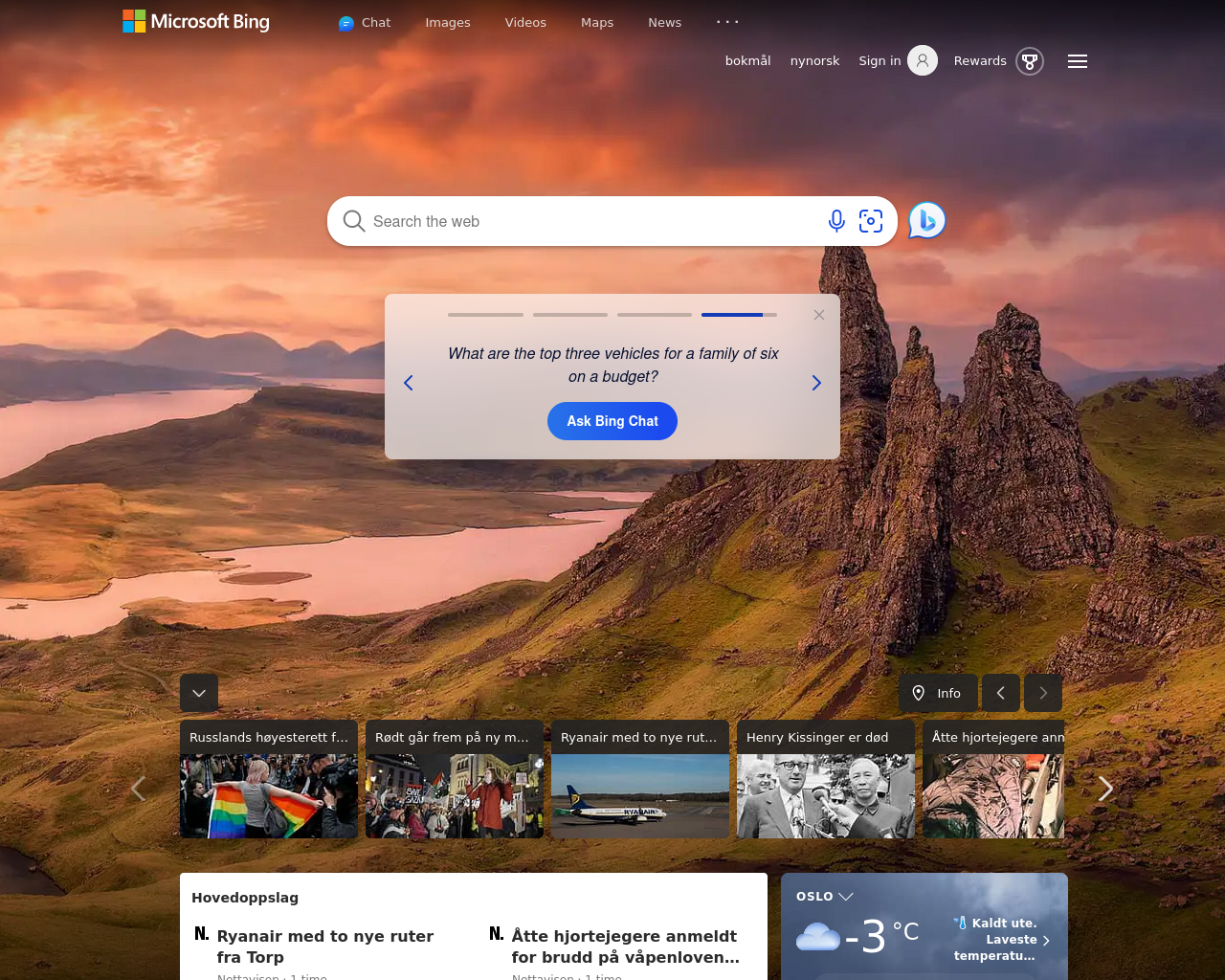Start voice search with the microphone

click(x=836, y=221)
